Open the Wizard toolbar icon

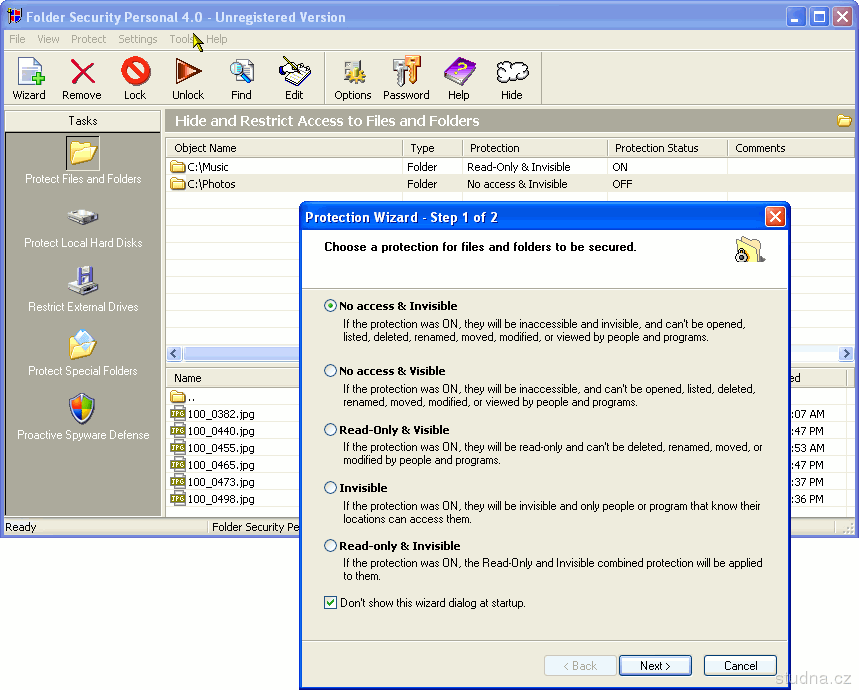tap(29, 78)
